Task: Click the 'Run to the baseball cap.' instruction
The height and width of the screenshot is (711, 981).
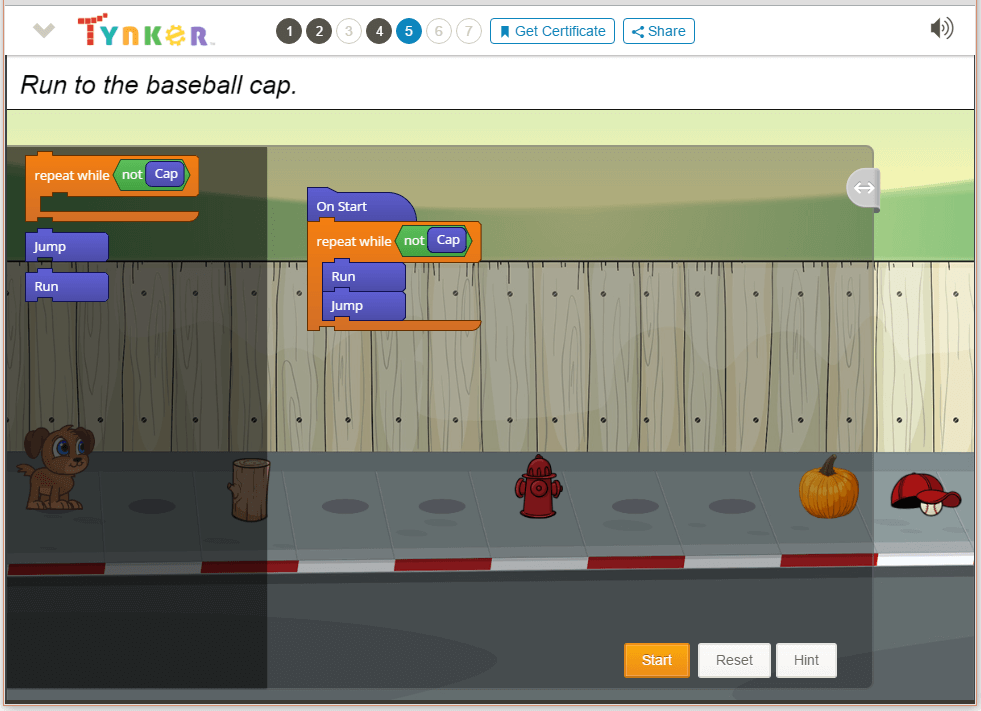Action: [x=158, y=85]
